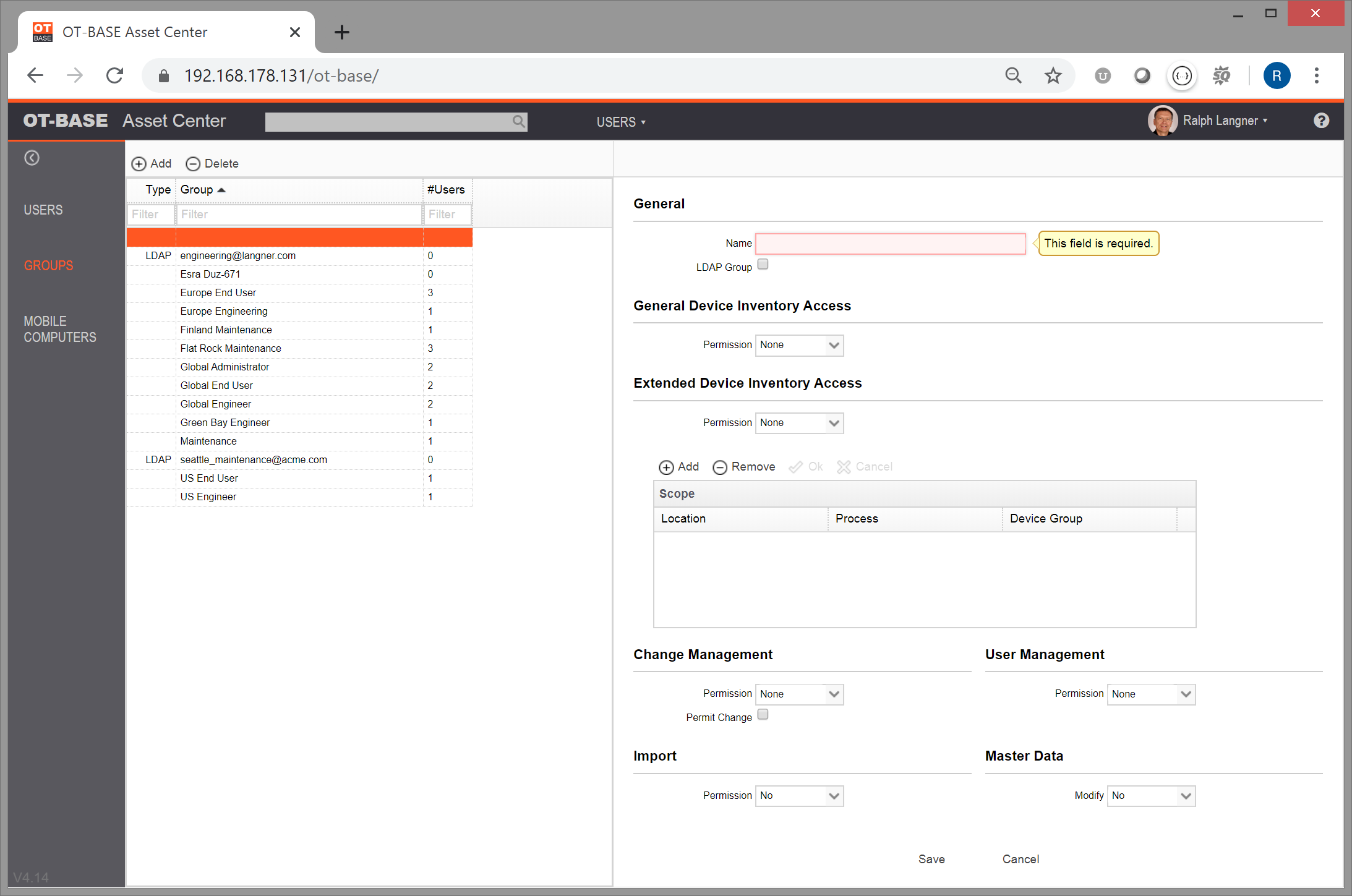1352x896 pixels.
Task: Click the Add scope plus icon
Action: coord(666,467)
